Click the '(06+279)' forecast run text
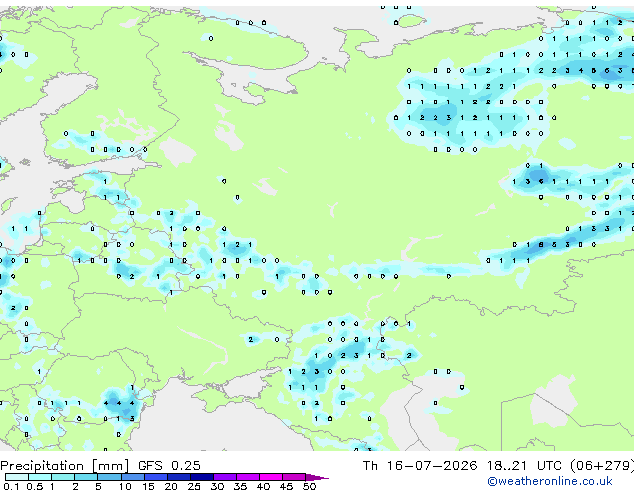Screen dimensions: 634x490 click(x=602, y=466)
